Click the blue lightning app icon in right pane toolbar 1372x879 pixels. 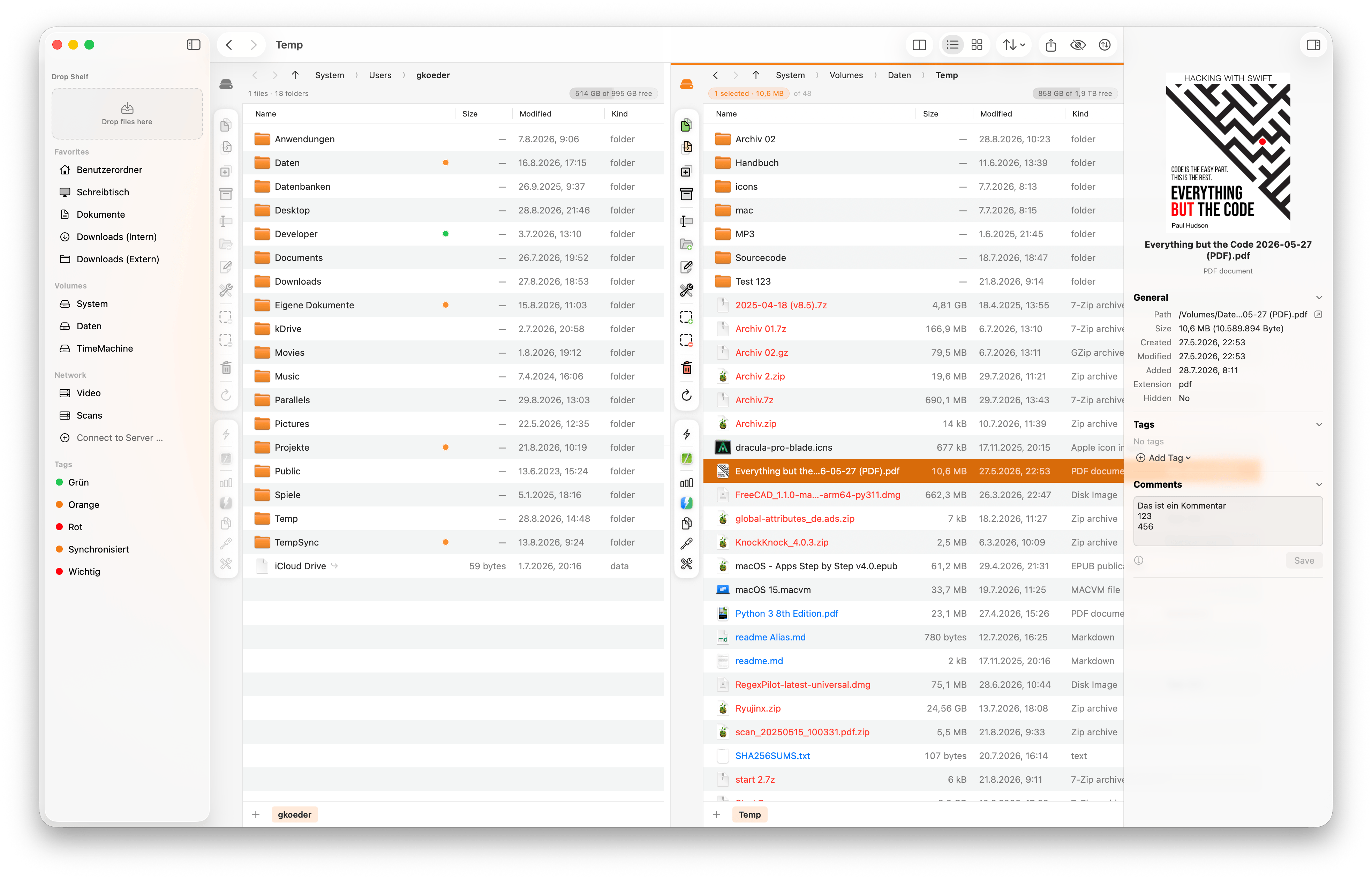pos(686,503)
